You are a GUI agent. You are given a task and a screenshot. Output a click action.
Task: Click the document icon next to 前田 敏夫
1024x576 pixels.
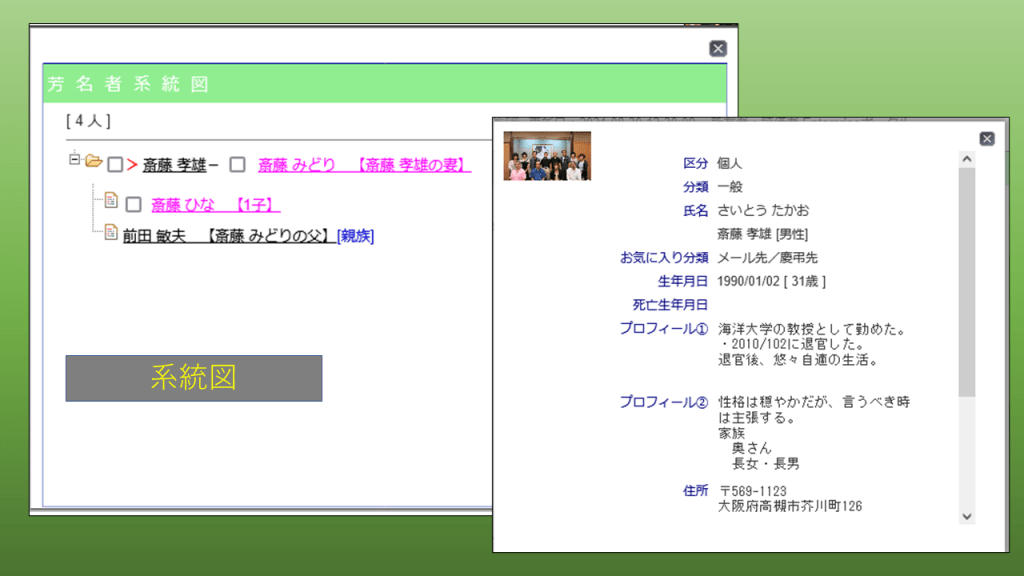[x=111, y=233]
